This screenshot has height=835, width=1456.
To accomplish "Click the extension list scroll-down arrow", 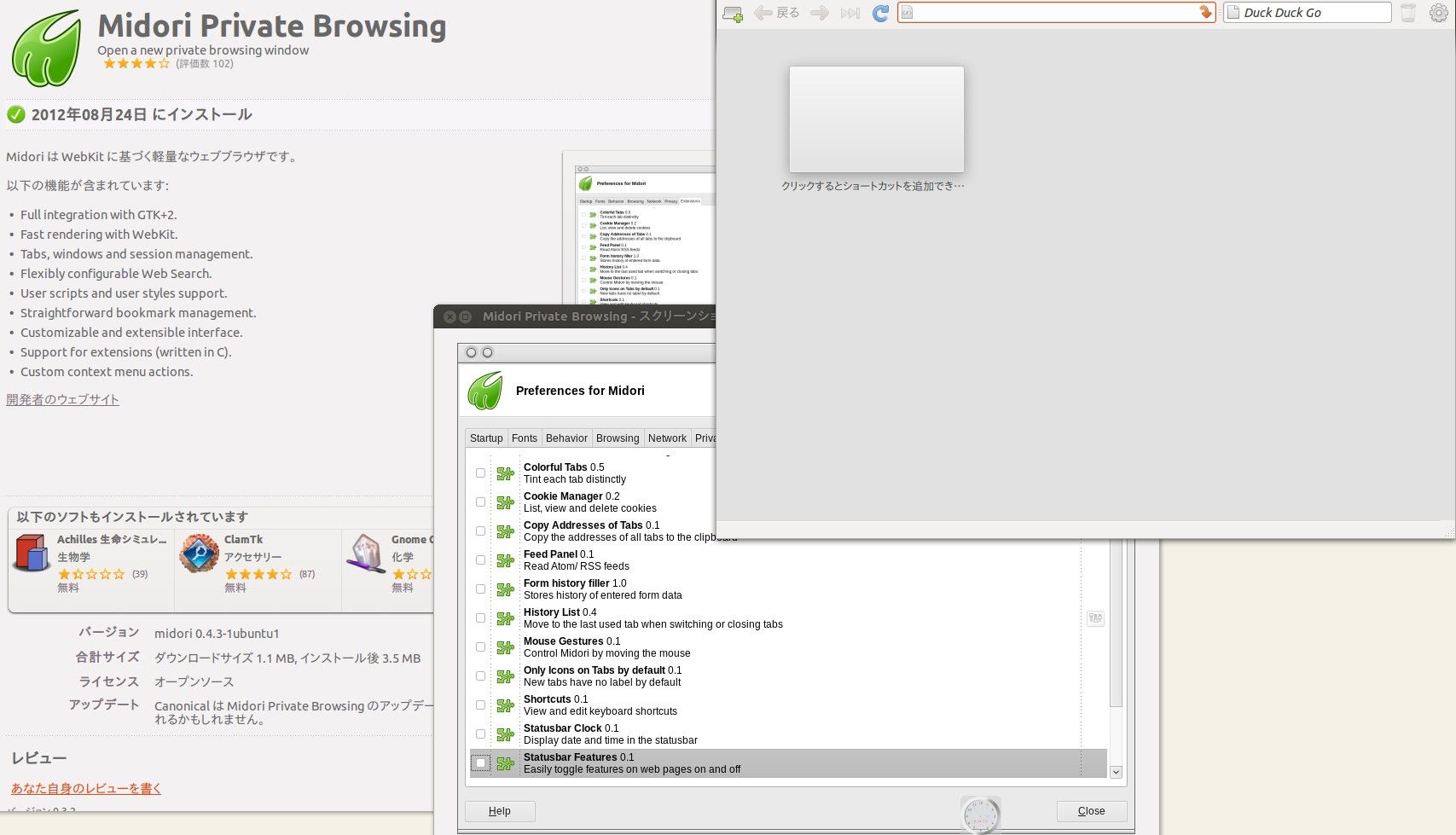I will (1116, 772).
